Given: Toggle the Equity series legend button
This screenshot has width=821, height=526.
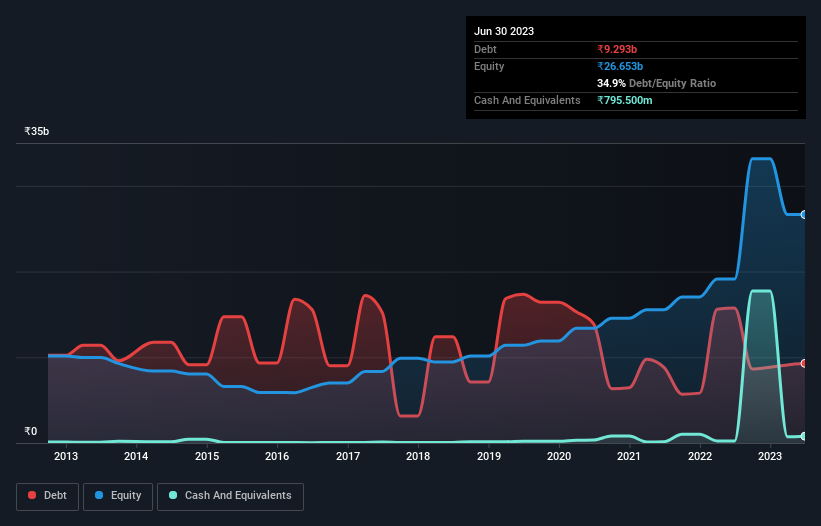Looking at the screenshot, I should (118, 496).
